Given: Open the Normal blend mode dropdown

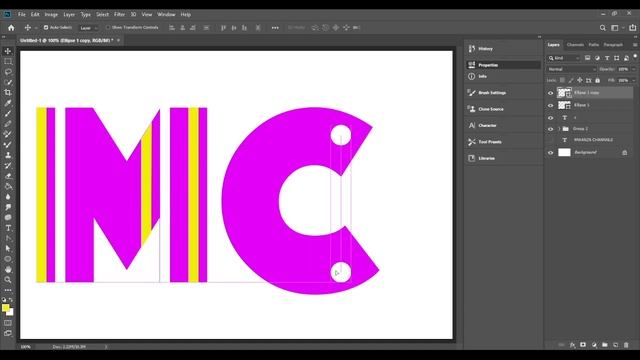Looking at the screenshot, I should point(572,69).
